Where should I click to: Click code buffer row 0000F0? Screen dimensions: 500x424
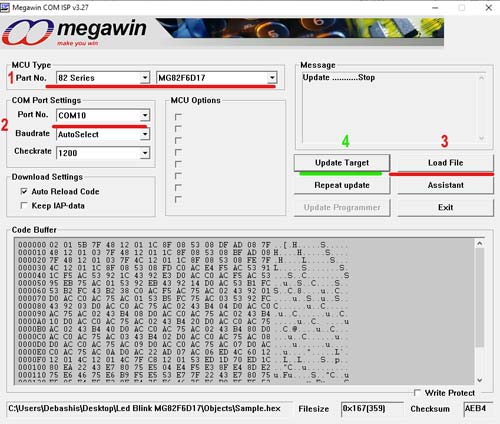[183, 360]
